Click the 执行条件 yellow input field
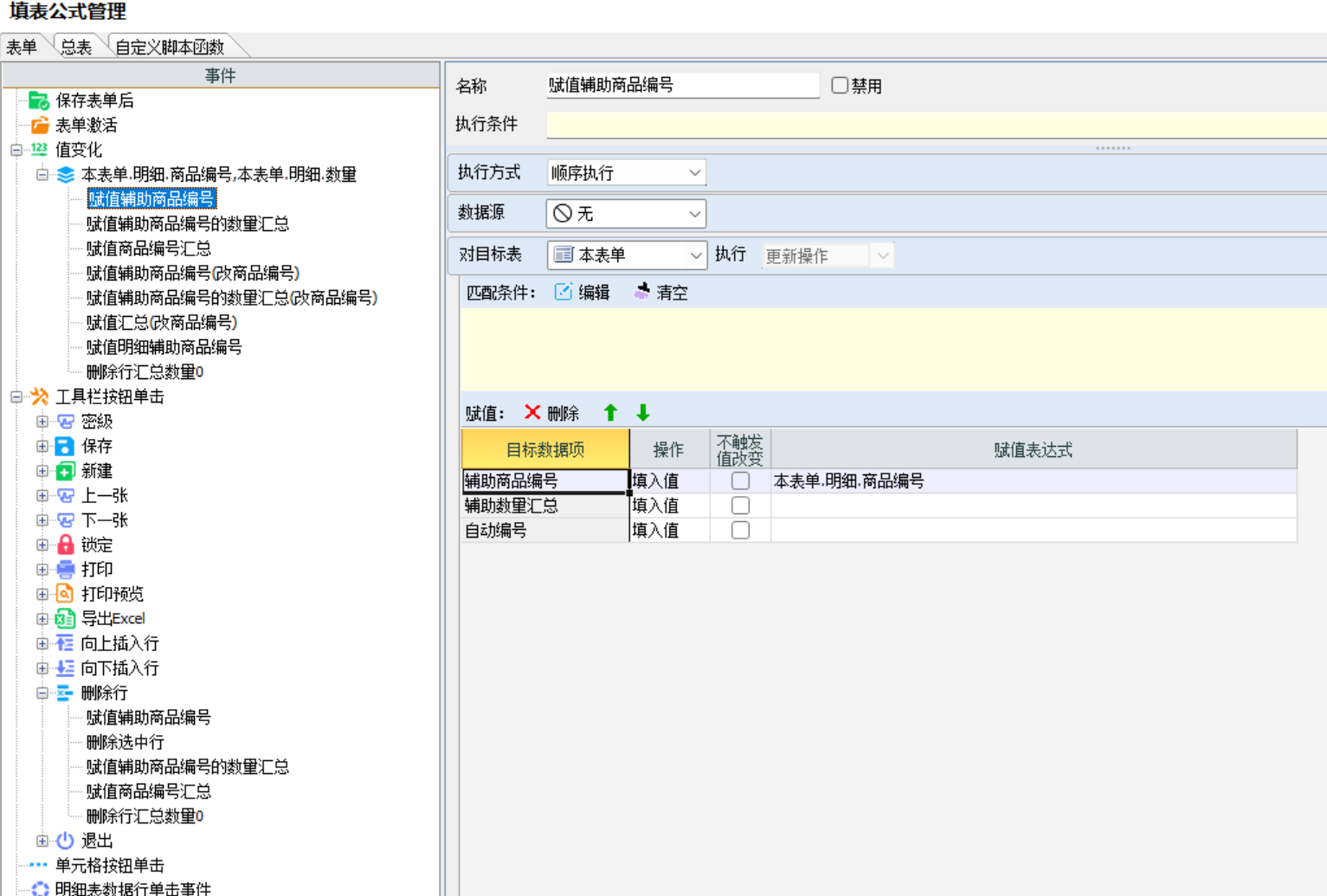Viewport: 1327px width, 896px height. click(935, 125)
